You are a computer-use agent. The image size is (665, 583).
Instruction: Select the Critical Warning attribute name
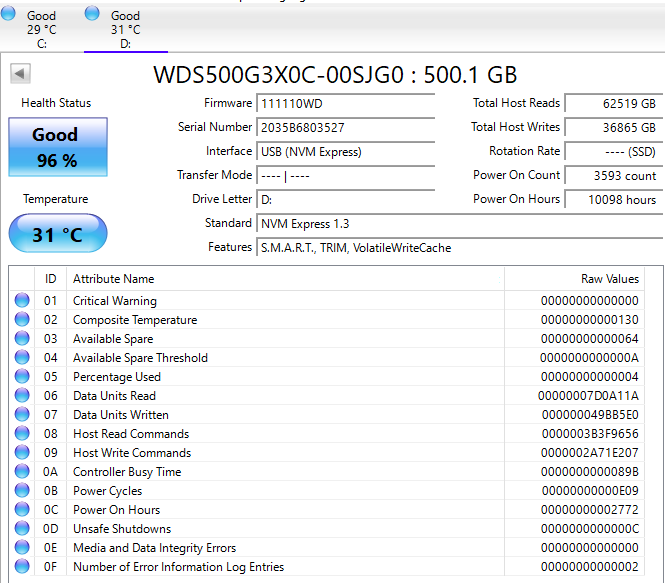click(115, 301)
